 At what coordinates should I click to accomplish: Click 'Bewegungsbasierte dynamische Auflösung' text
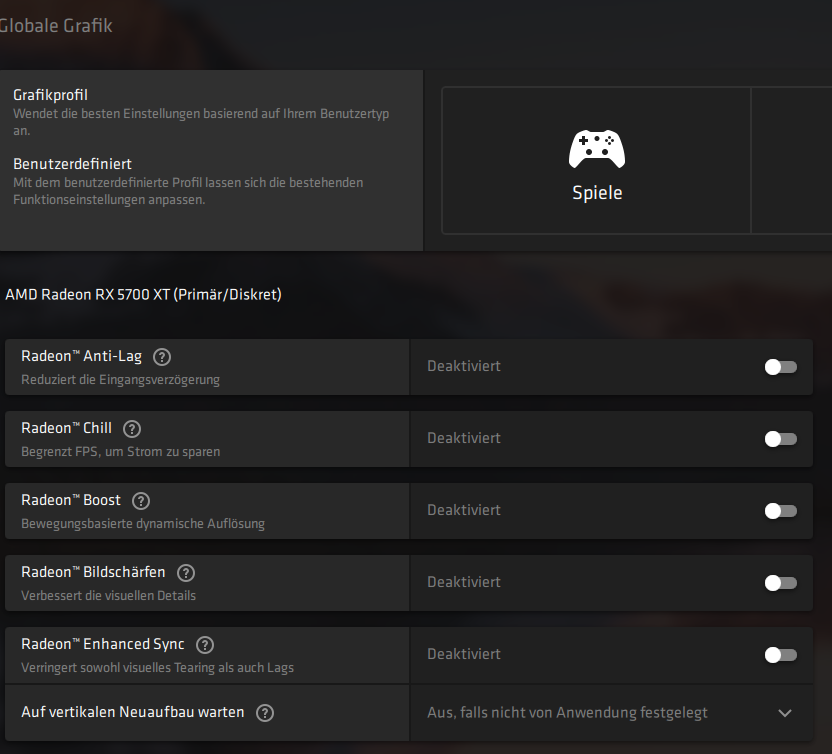click(x=143, y=524)
